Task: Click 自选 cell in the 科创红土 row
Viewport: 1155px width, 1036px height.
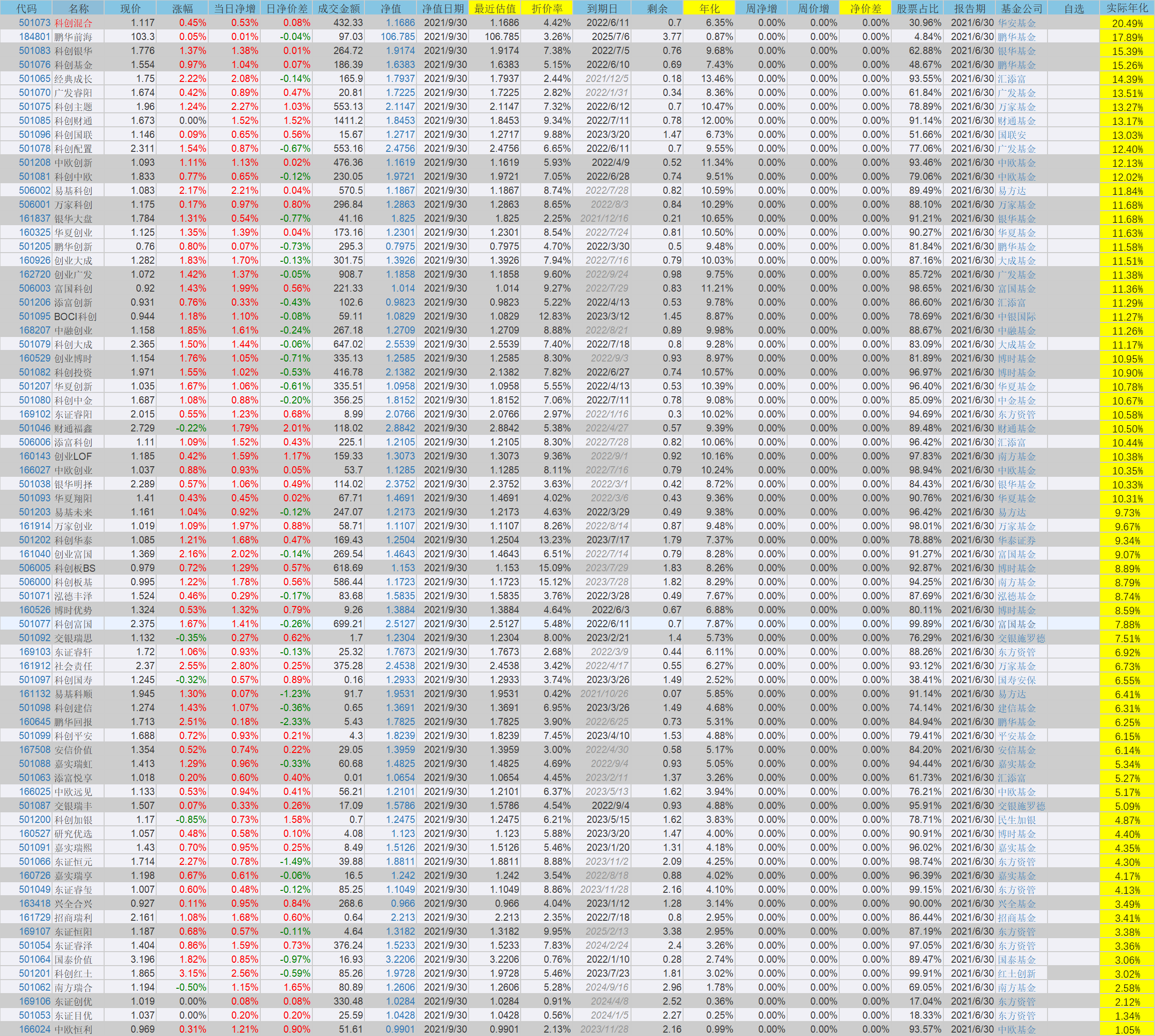Action: pos(1073,973)
